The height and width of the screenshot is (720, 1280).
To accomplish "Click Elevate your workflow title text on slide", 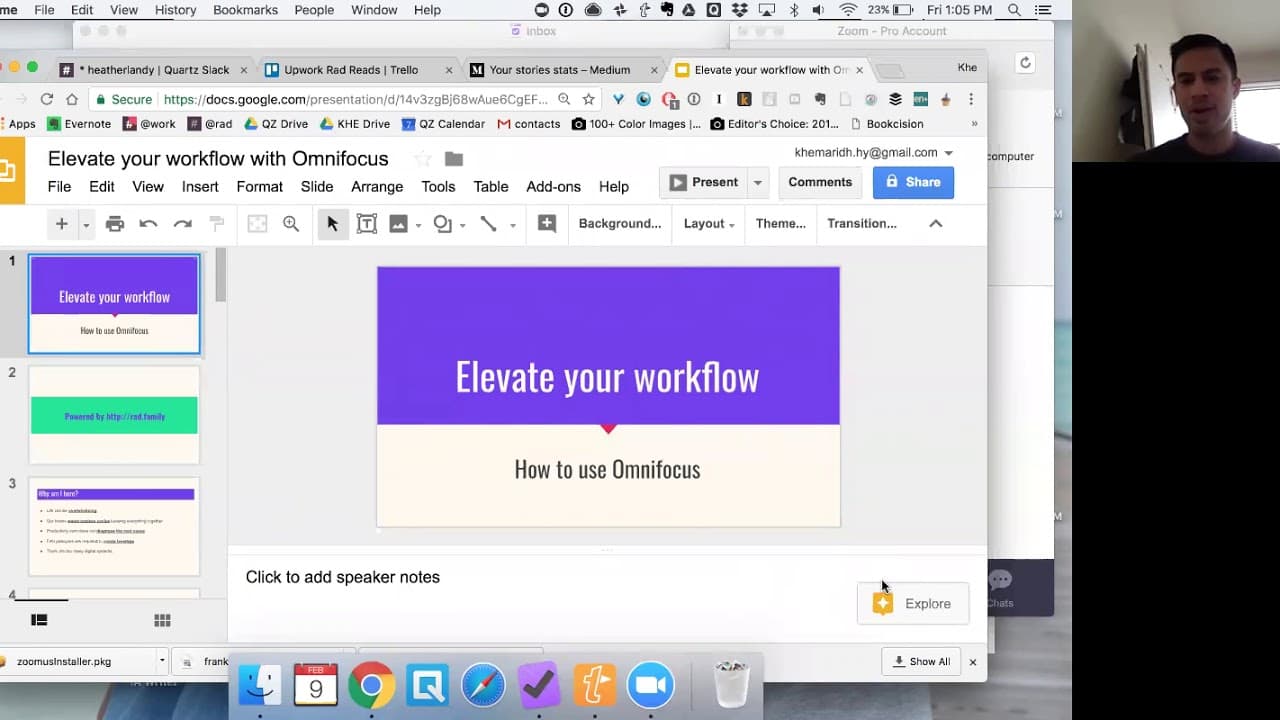I will coord(607,377).
